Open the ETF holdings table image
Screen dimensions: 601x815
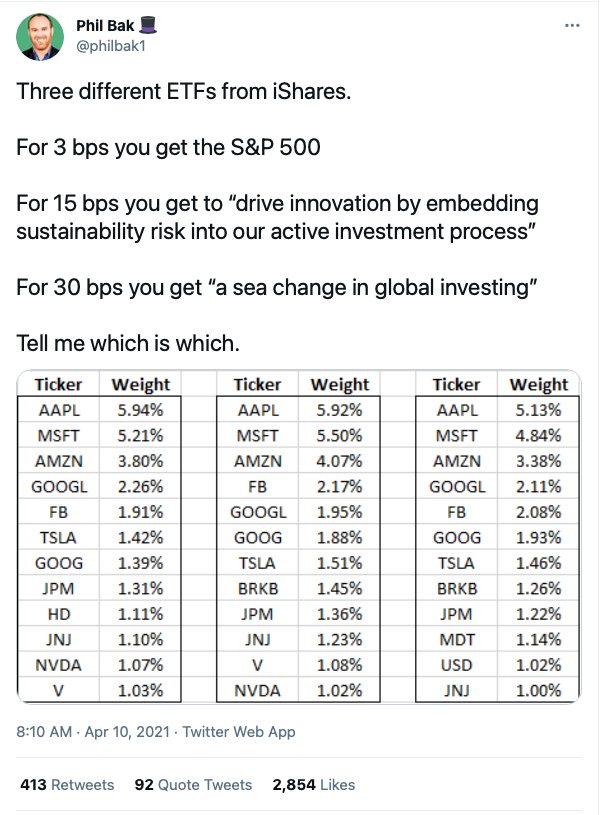(x=299, y=538)
